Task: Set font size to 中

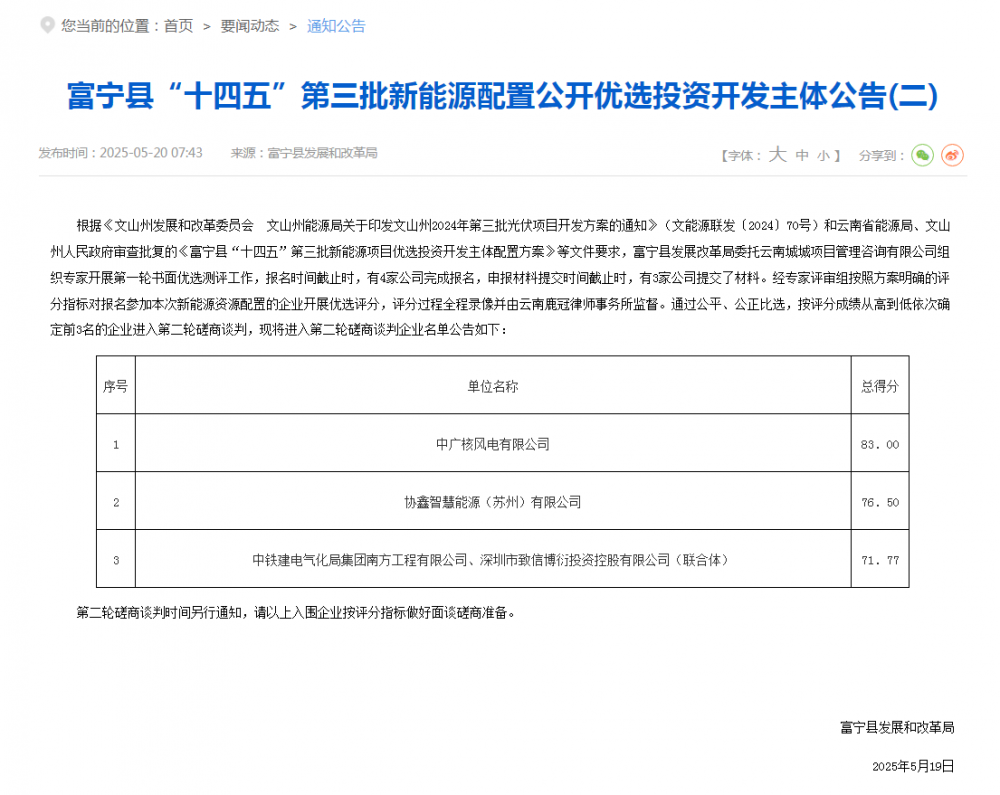Action: tap(802, 155)
